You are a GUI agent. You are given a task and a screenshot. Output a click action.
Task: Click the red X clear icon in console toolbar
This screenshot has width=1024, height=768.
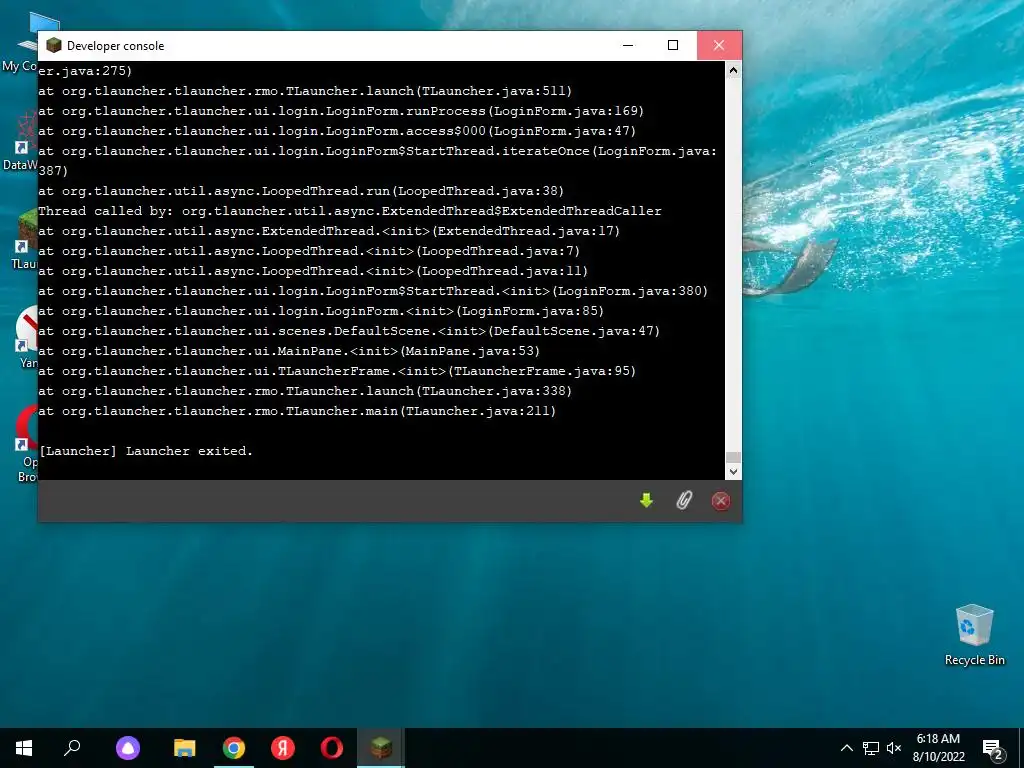[x=720, y=501]
